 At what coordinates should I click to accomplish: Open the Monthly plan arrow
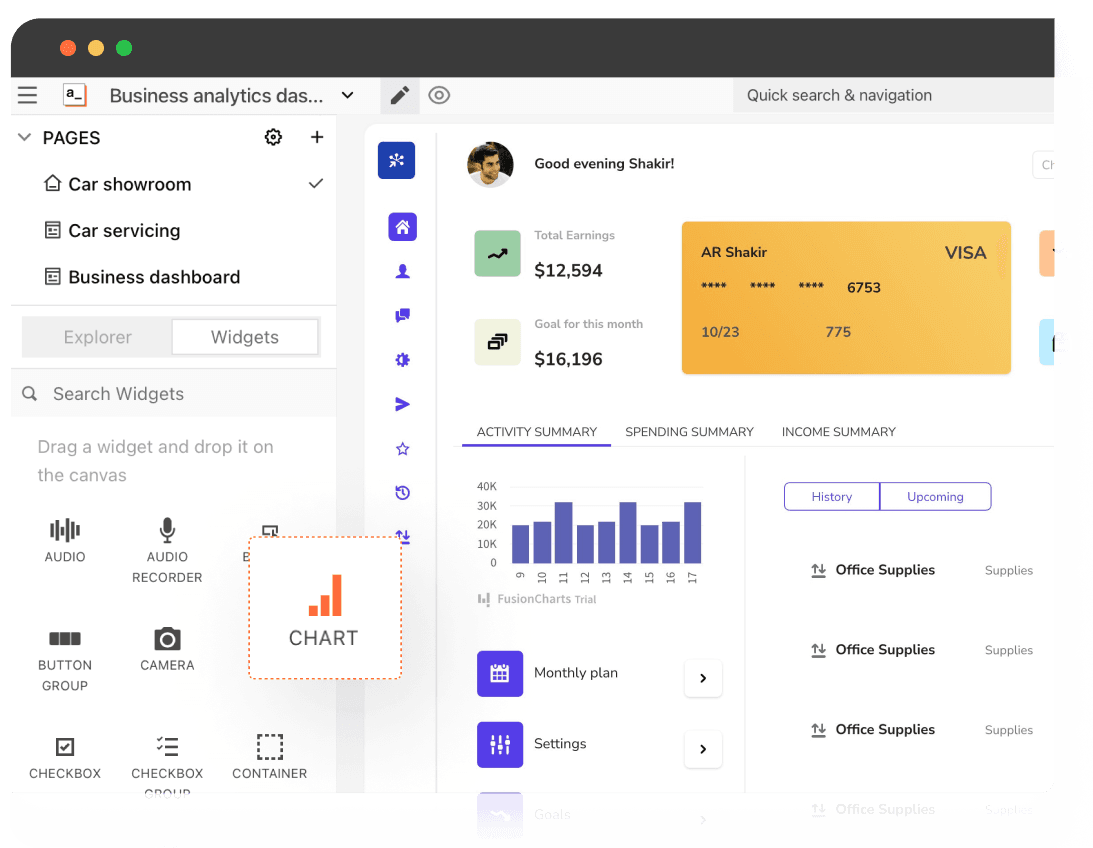tap(703, 678)
